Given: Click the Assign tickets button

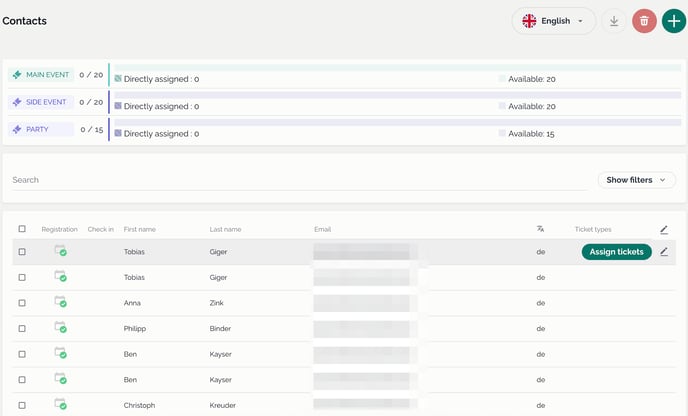Looking at the screenshot, I should coord(616,252).
